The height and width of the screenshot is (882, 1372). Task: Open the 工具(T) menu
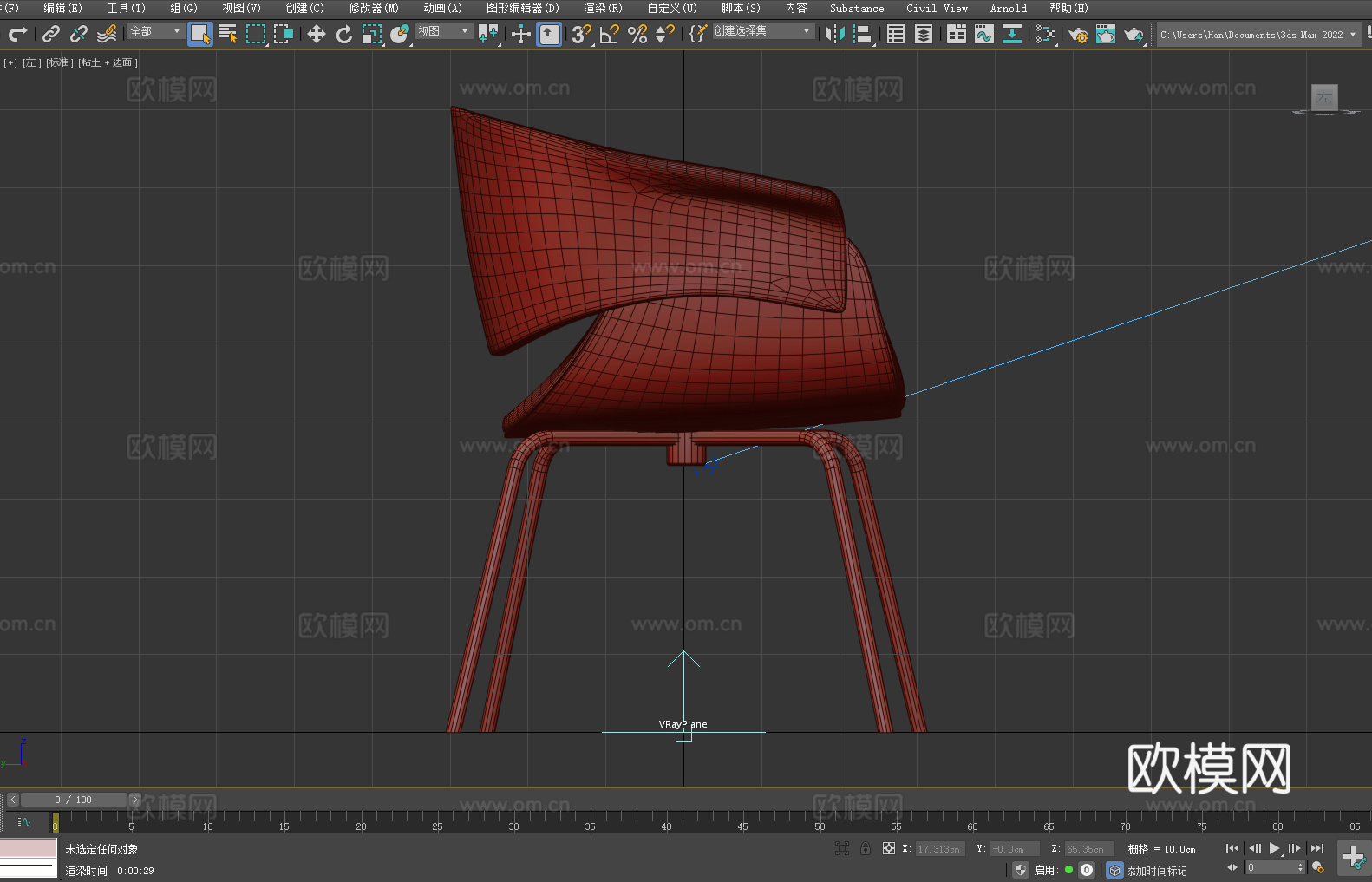coord(127,8)
